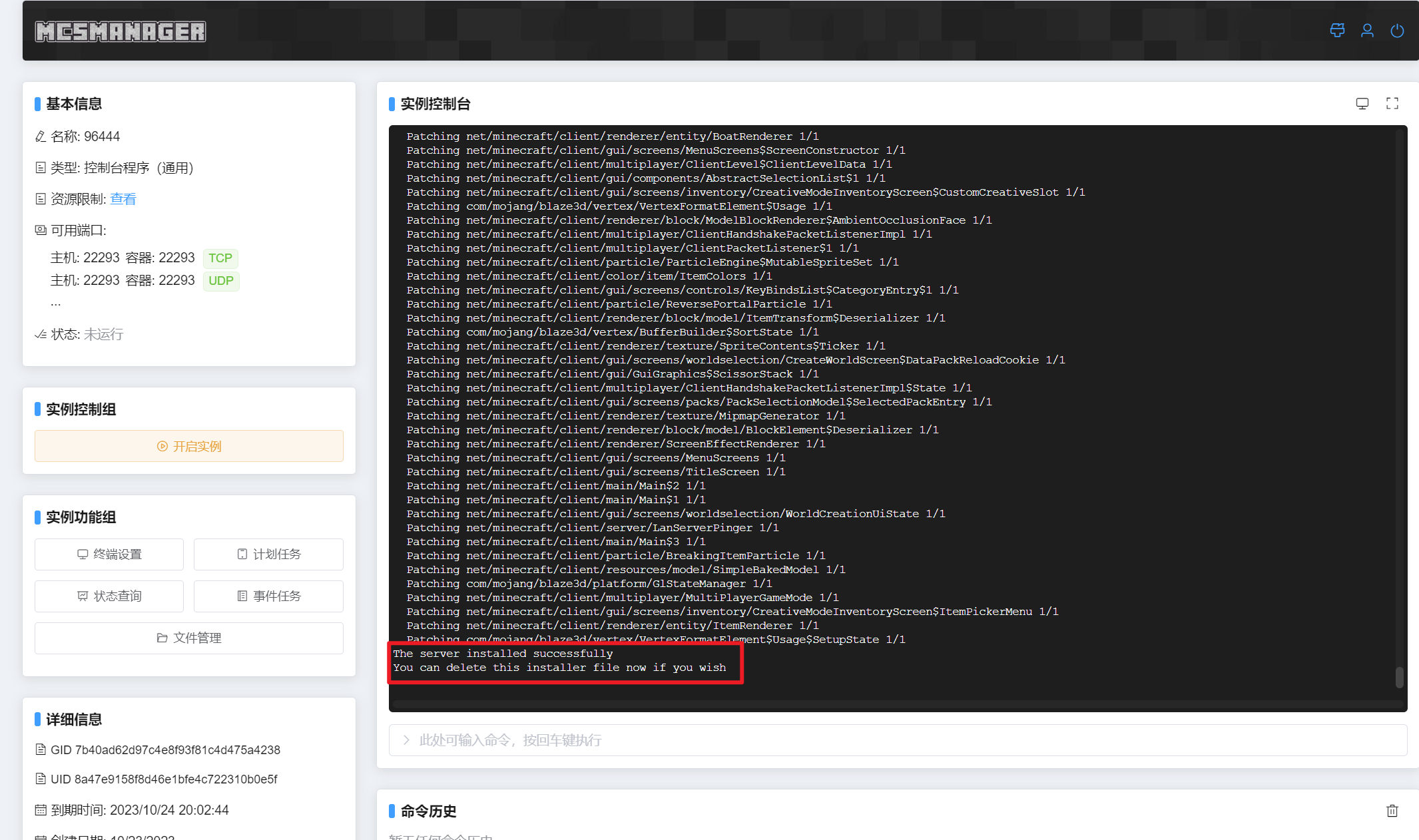Click the power logout icon in header

(1397, 31)
